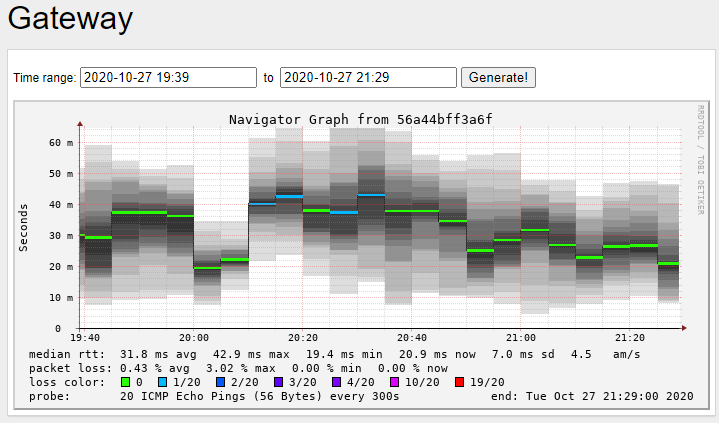Click the blue 2/20 loss color swatch
The image size is (719, 423).
click(x=220, y=382)
